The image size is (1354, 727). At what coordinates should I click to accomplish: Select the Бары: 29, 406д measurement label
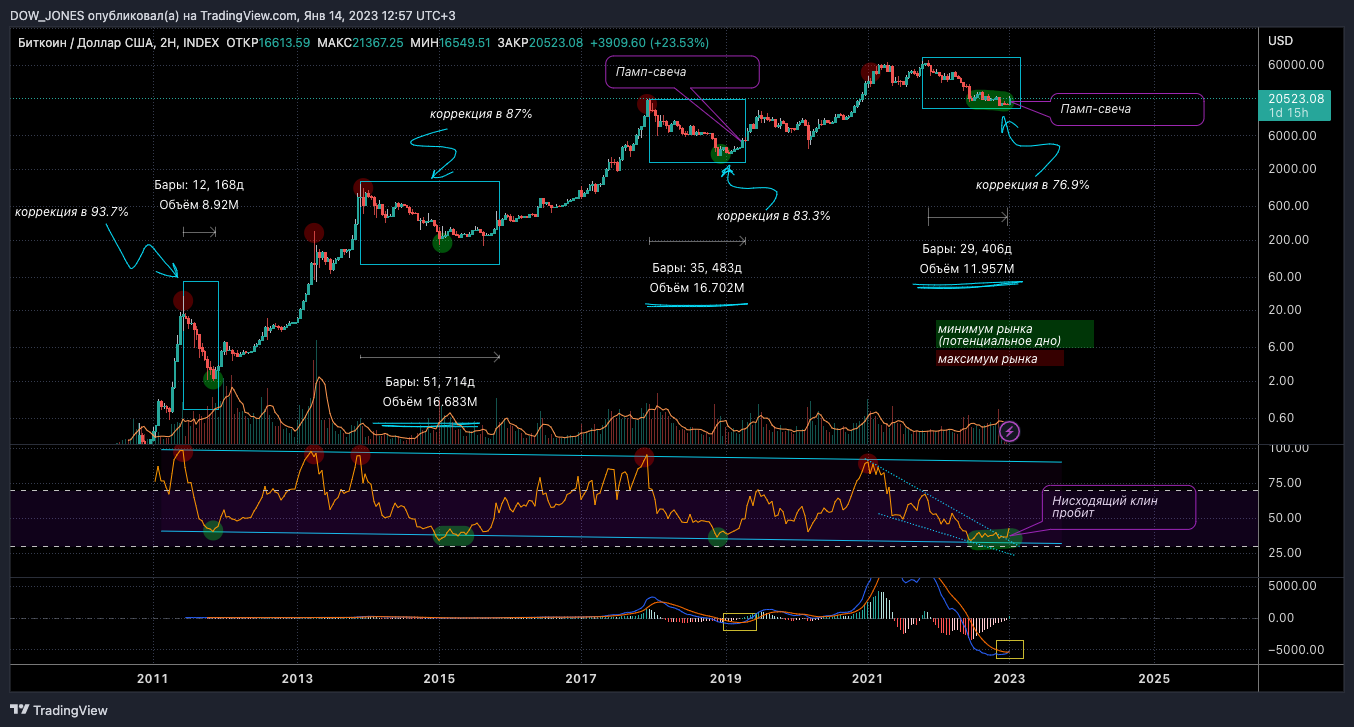(967, 248)
